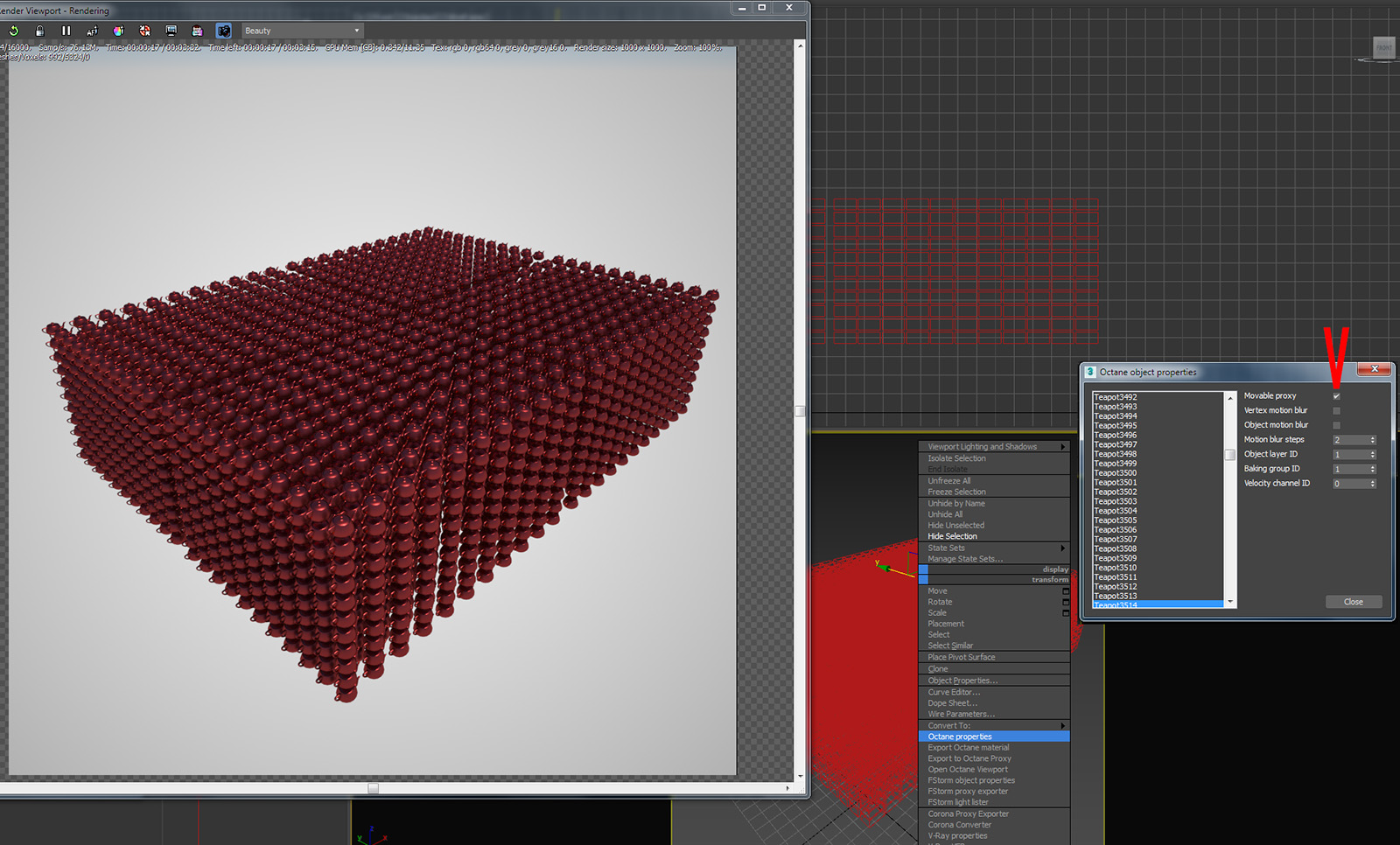Choose Place Pivot Surface menu entry
The width and height of the screenshot is (1400, 845).
pos(994,658)
